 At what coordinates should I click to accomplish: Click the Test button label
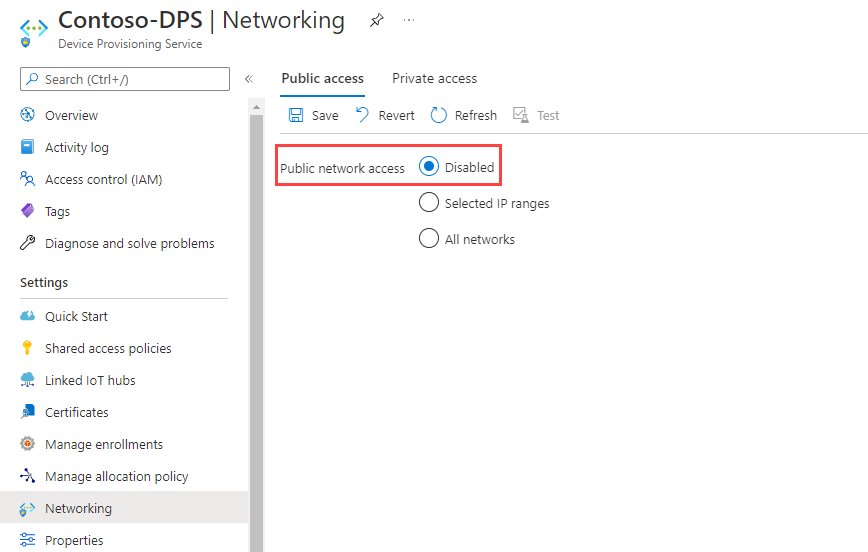(548, 115)
